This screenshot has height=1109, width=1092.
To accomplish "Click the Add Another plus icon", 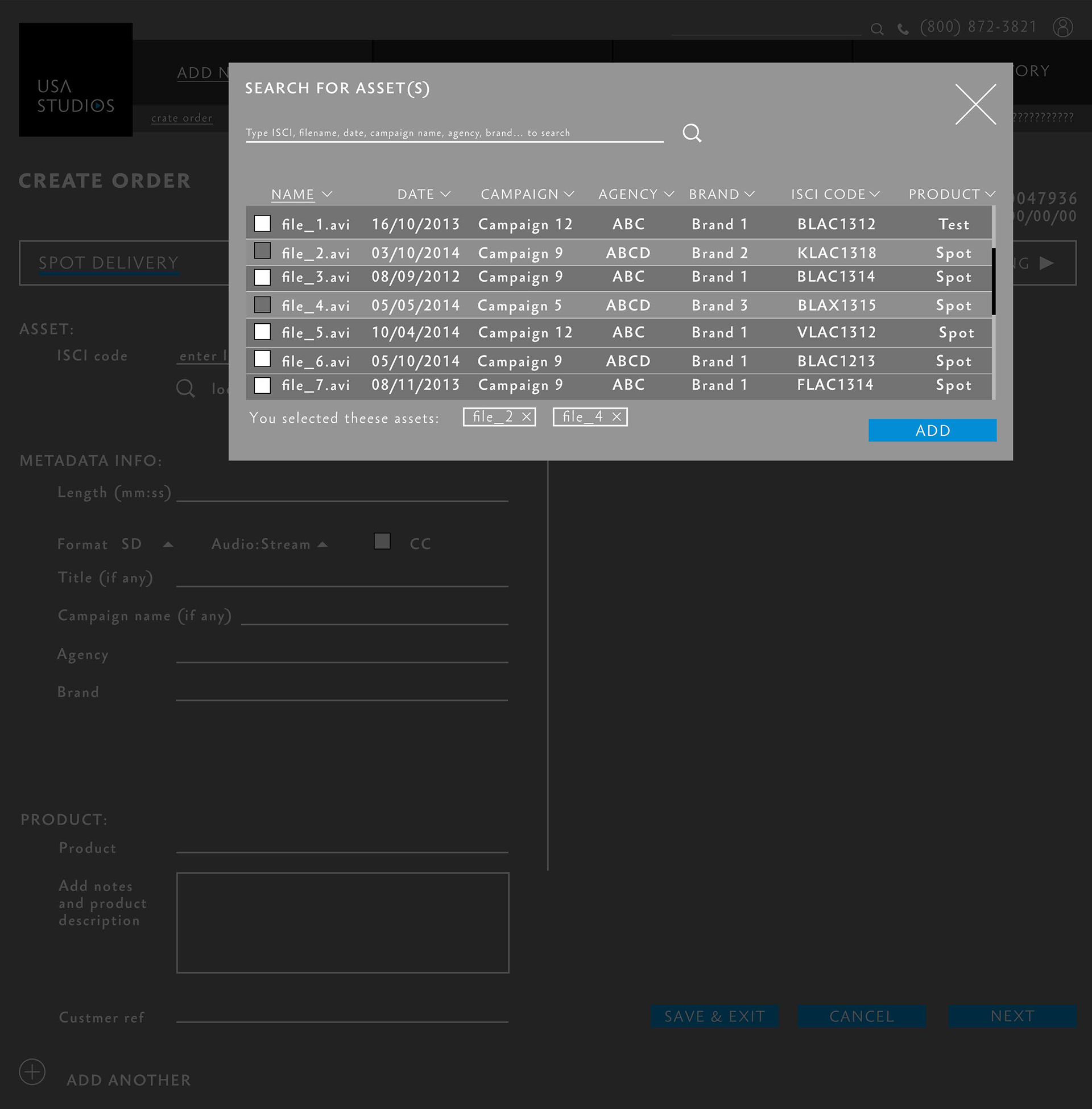I will 32,1071.
